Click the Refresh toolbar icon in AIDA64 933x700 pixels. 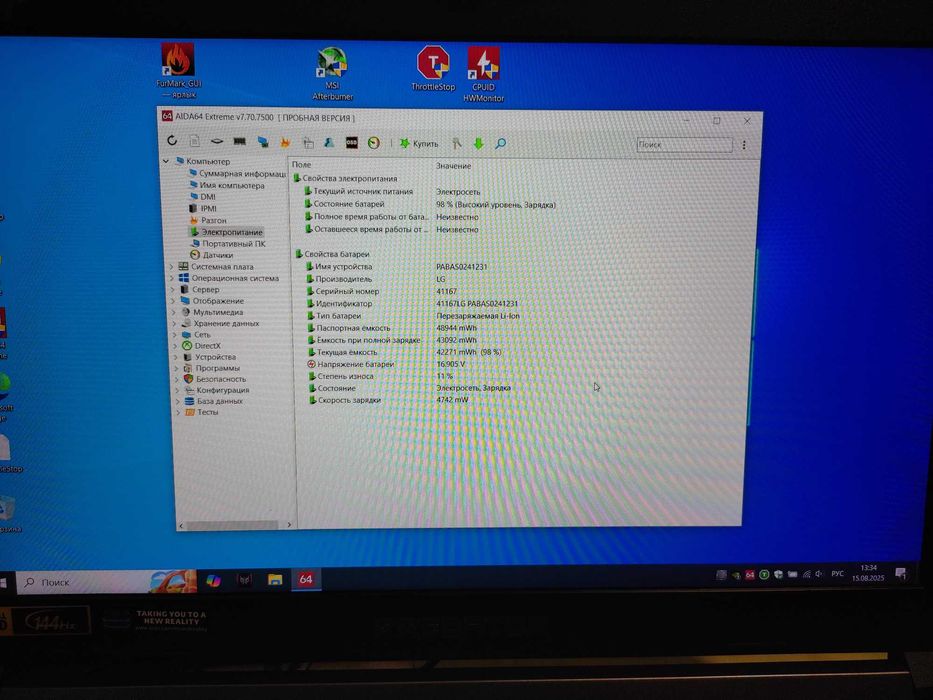[172, 140]
